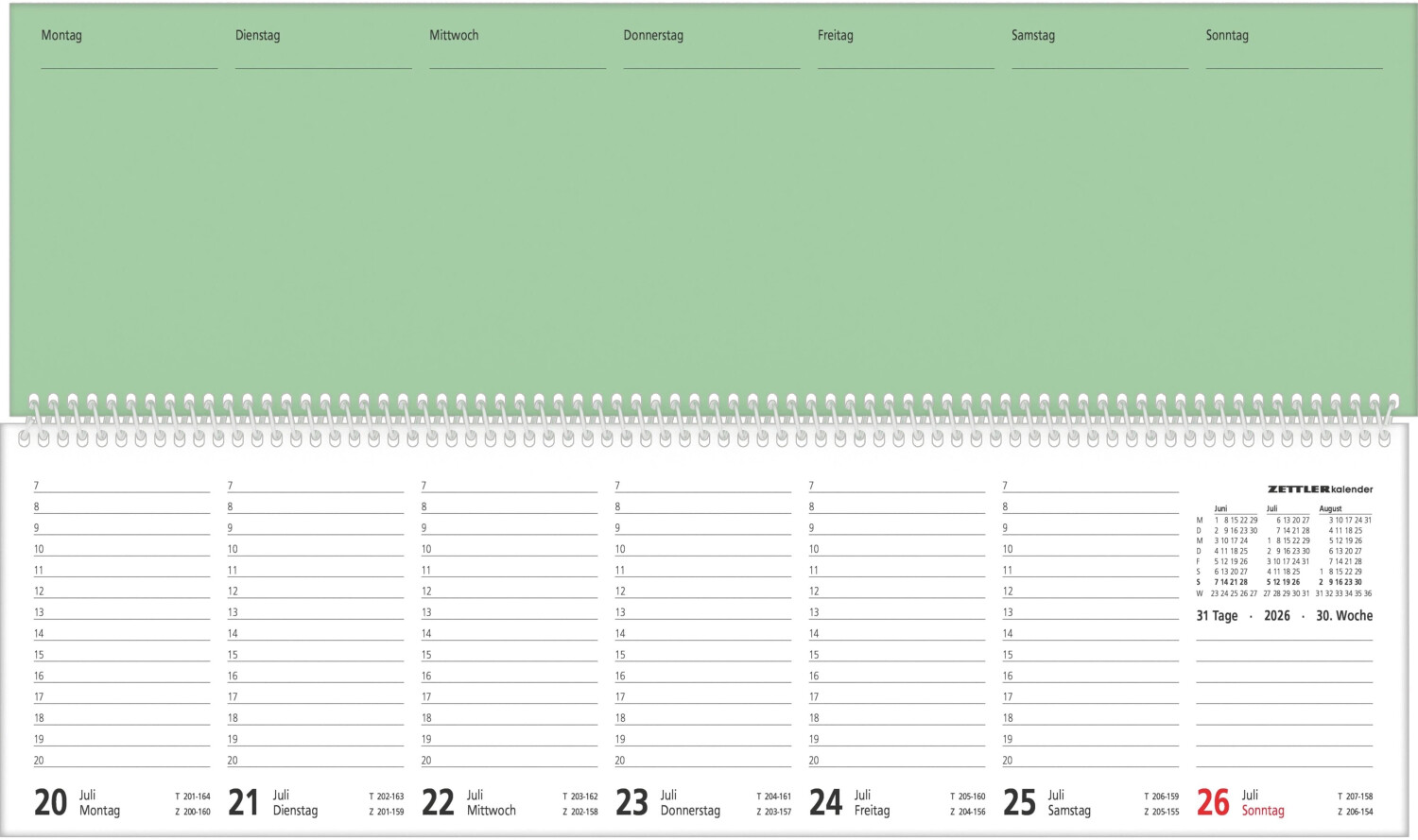Click the "30. Woche" week label
1418x840 pixels.
(1343, 616)
